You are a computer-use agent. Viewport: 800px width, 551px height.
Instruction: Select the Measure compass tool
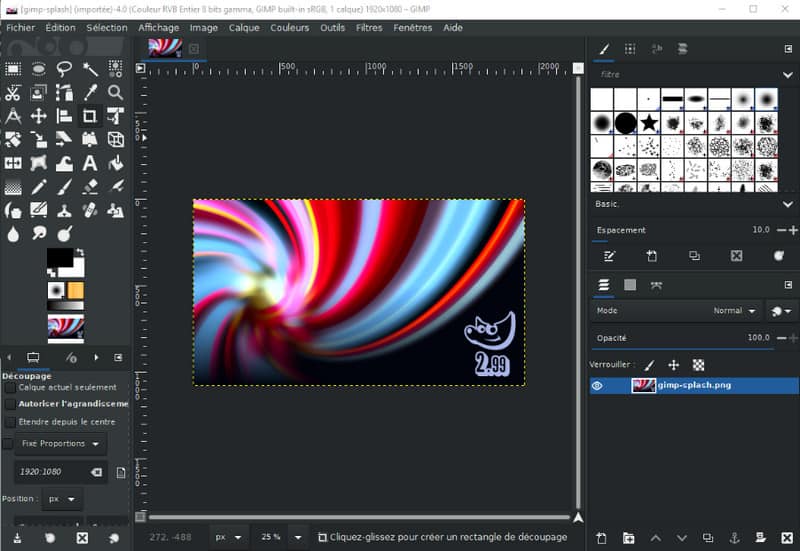pyautogui.click(x=13, y=116)
